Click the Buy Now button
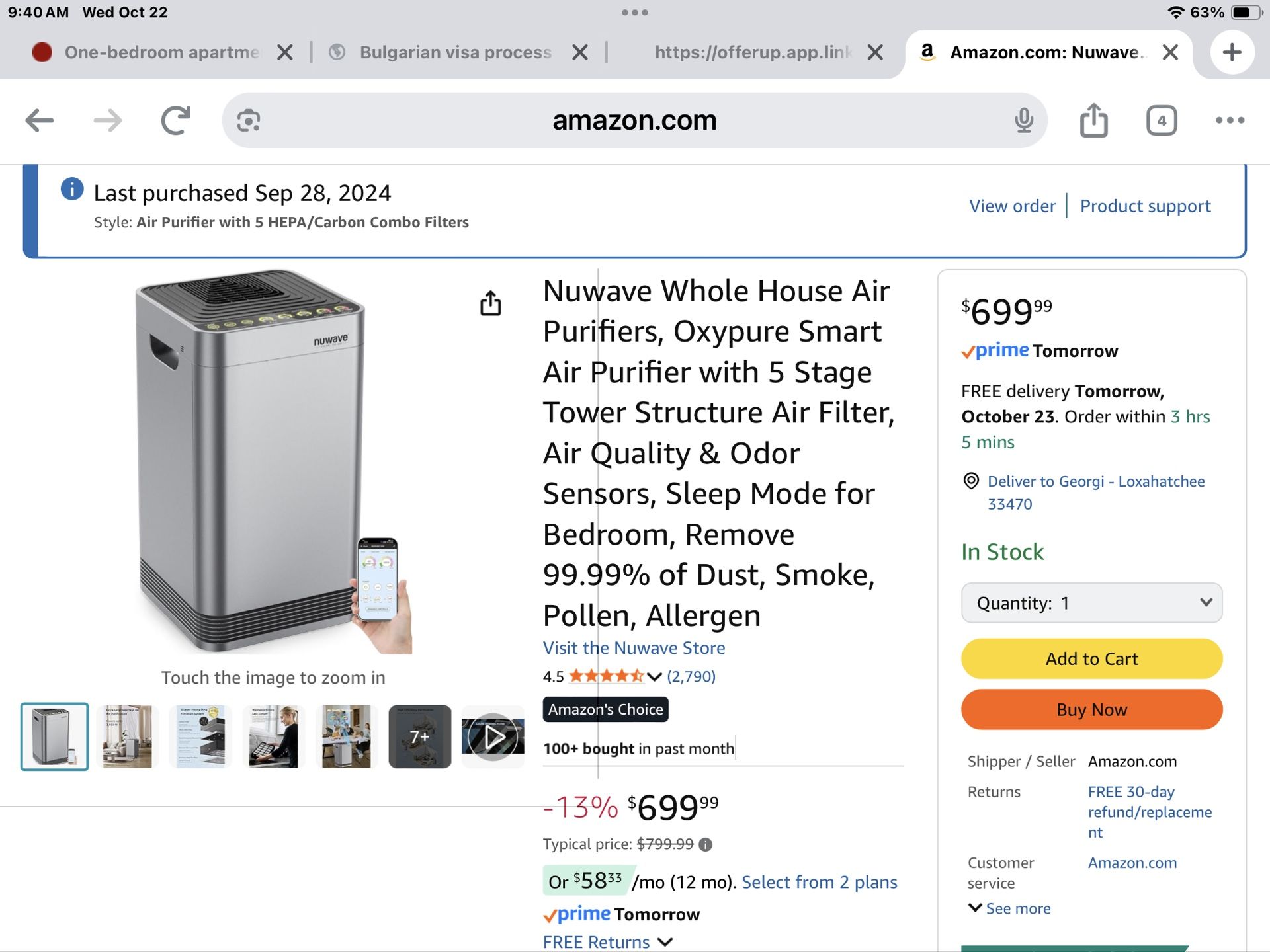 click(x=1091, y=709)
